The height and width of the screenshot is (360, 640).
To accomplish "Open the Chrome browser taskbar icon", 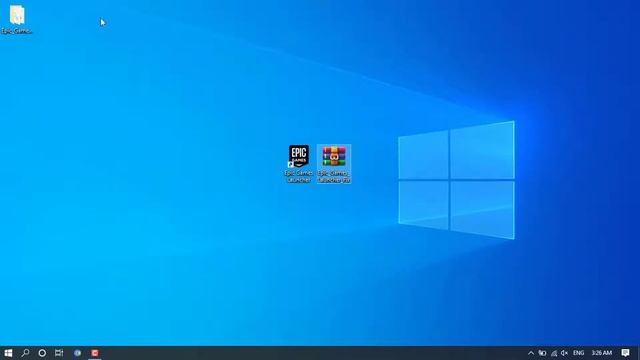I will 77,353.
